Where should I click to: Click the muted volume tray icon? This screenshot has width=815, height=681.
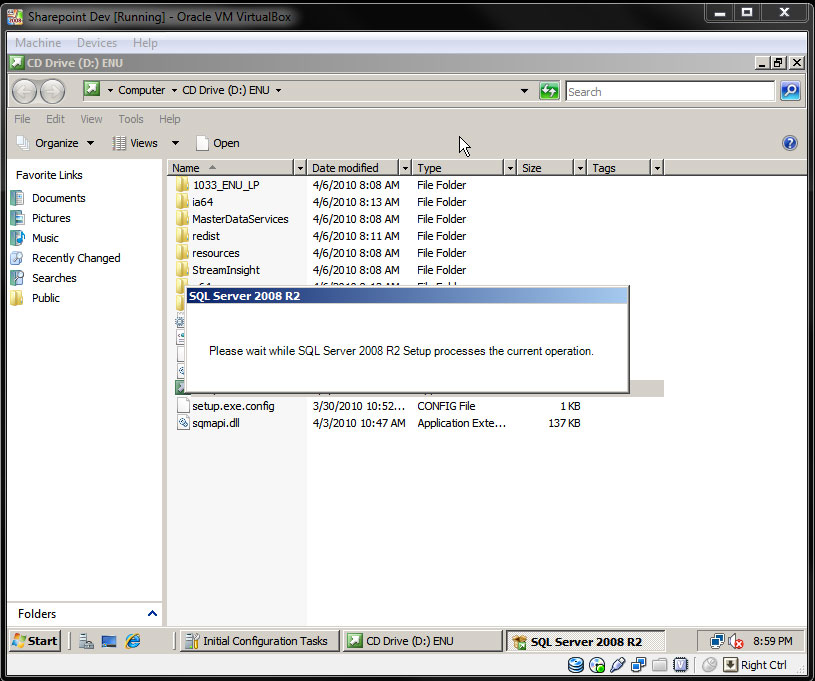(x=735, y=641)
